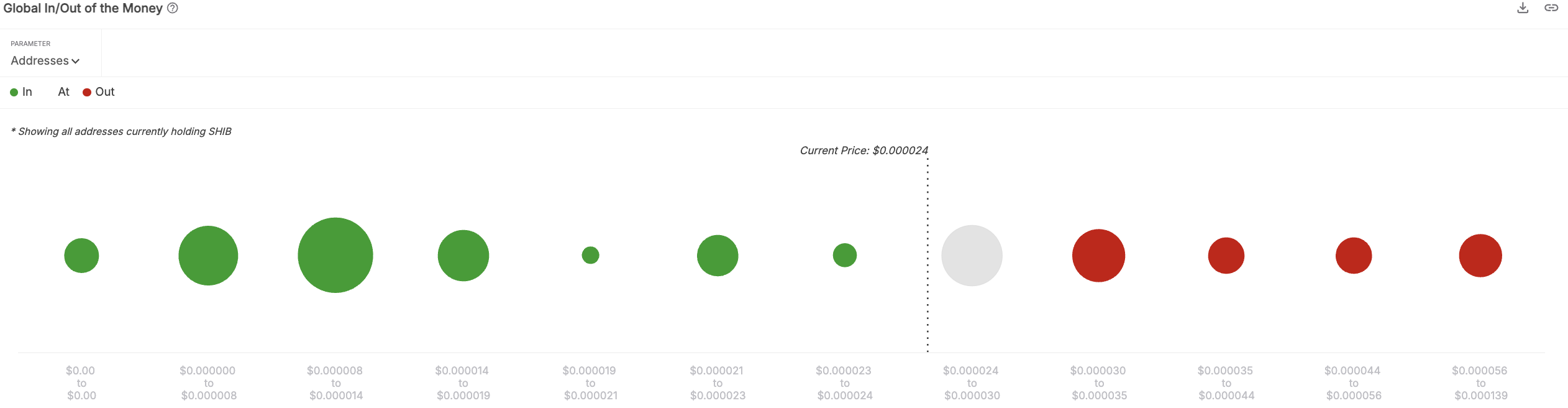Click the $0.000035 to $0.000044 axis label
Viewport: 1568px width, 408px height.
(1226, 383)
